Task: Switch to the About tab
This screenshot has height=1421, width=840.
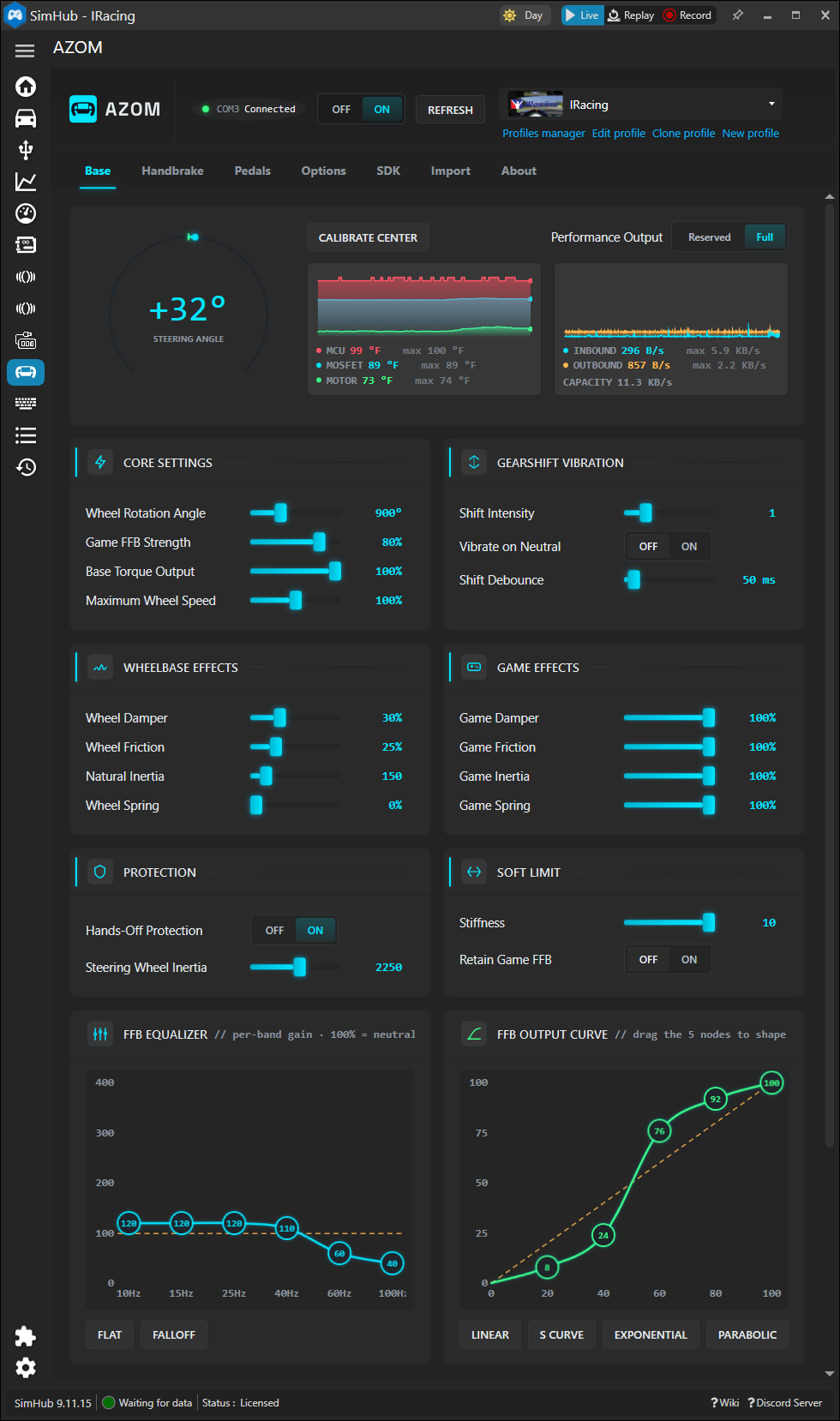Action: (x=519, y=171)
